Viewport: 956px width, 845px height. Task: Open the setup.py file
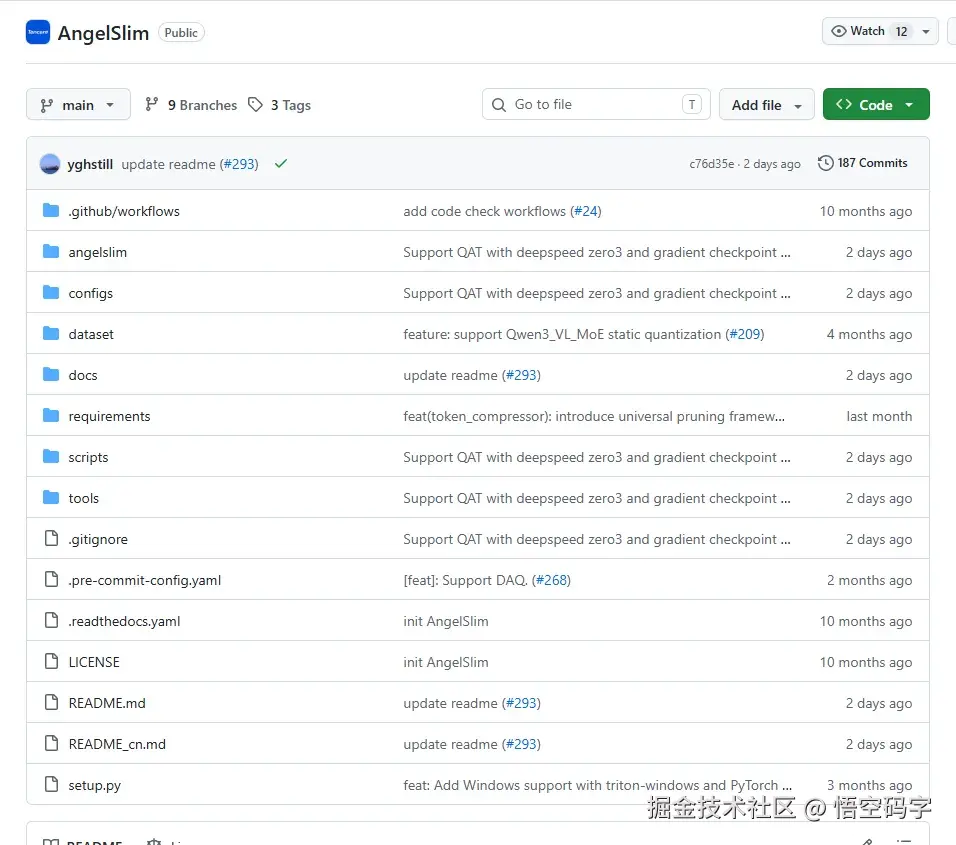95,785
